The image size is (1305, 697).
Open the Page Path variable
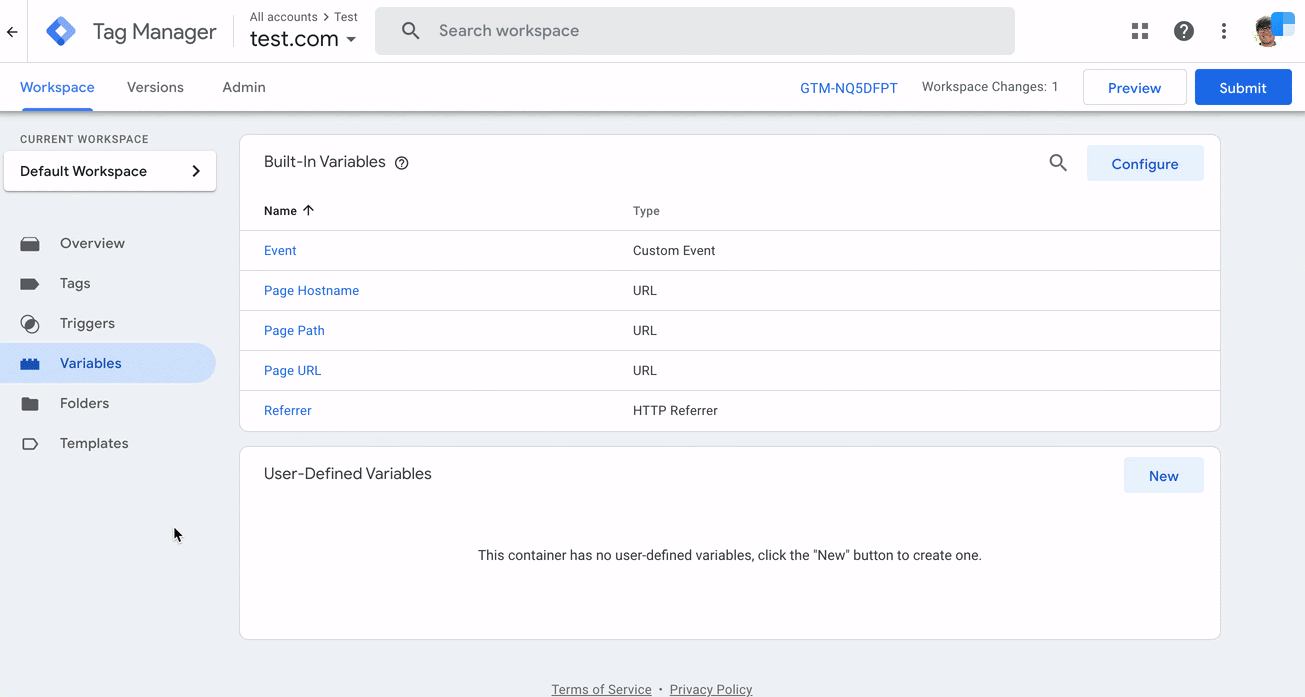pos(294,331)
